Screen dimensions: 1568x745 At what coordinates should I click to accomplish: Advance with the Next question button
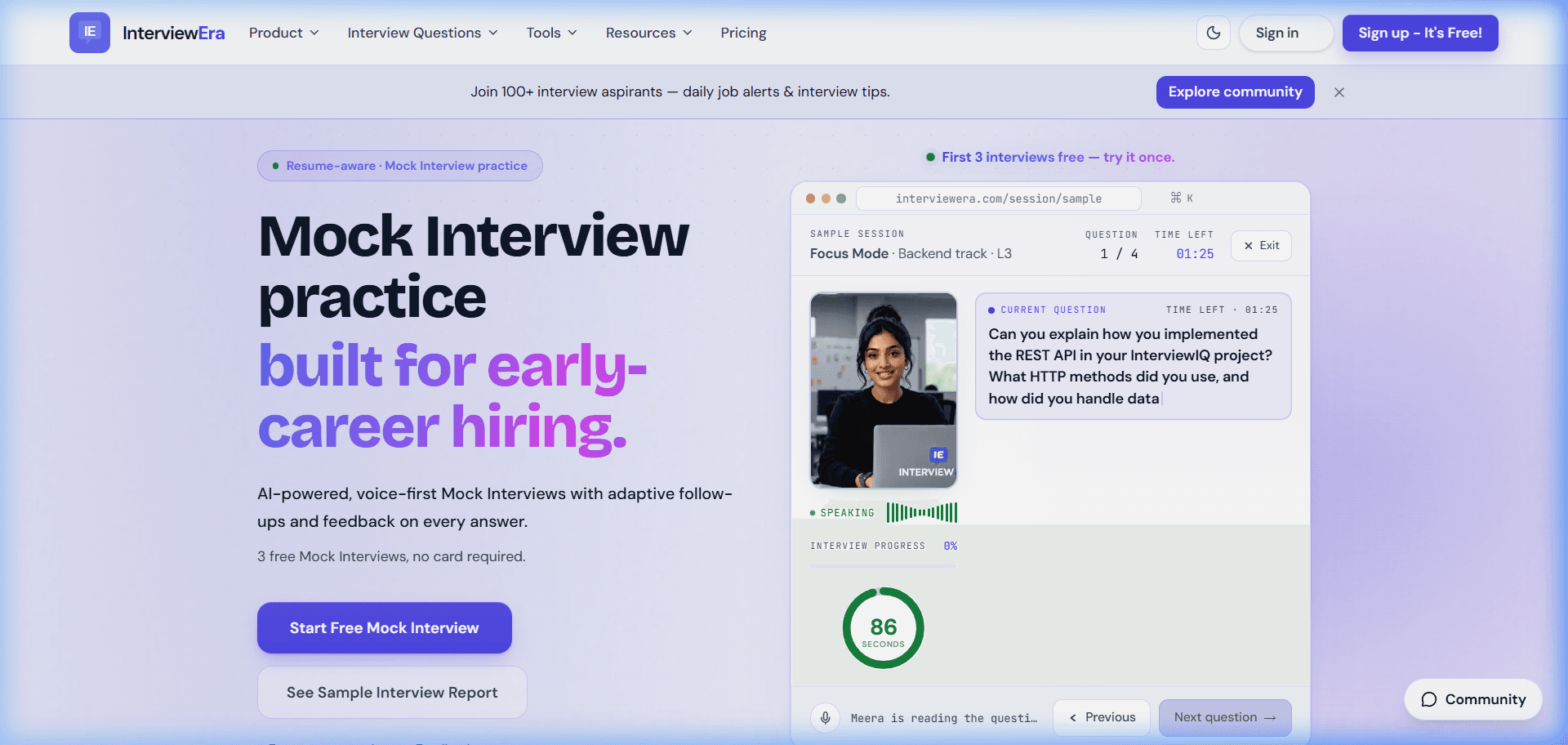pyautogui.click(x=1225, y=717)
